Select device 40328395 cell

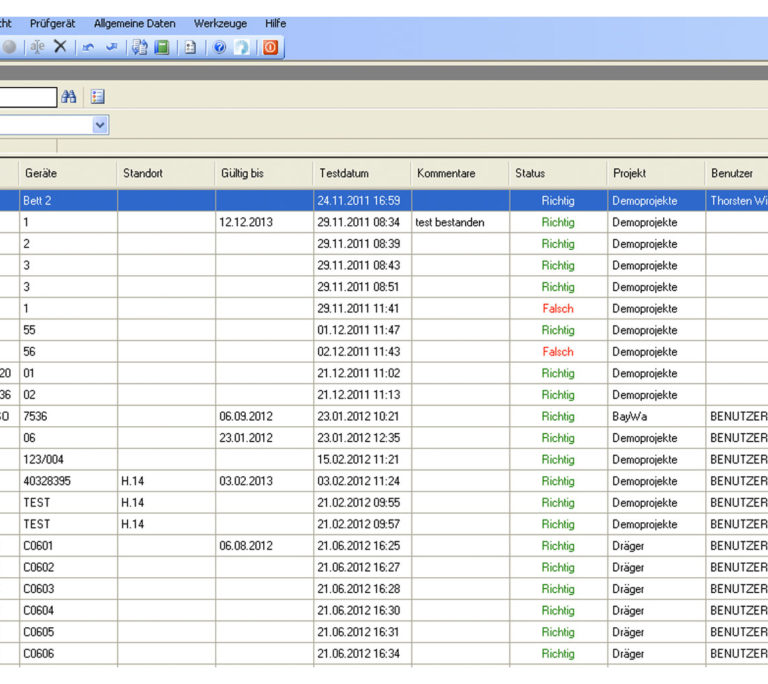[69, 481]
